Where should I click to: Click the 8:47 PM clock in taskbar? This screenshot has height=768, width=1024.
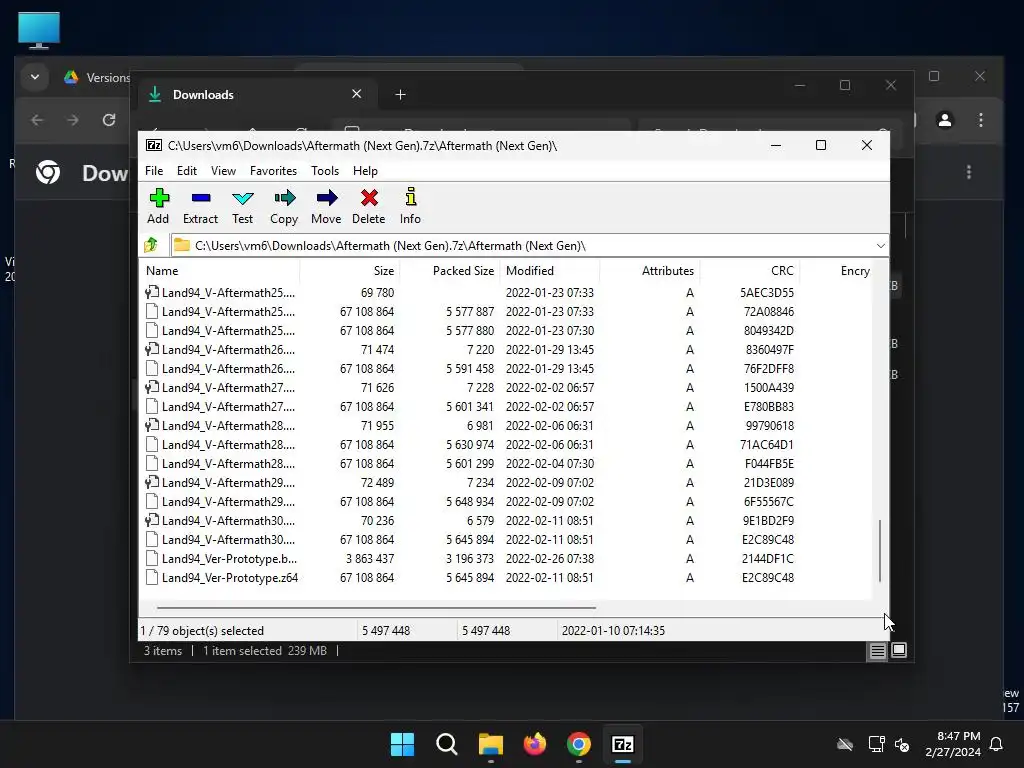[x=953, y=744]
